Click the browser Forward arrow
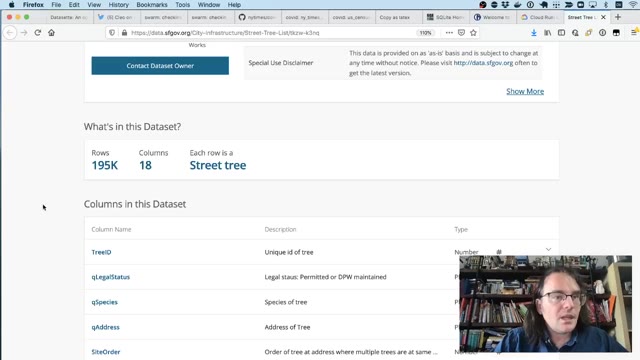Screen dimensions: 640x360 (x=24, y=33)
